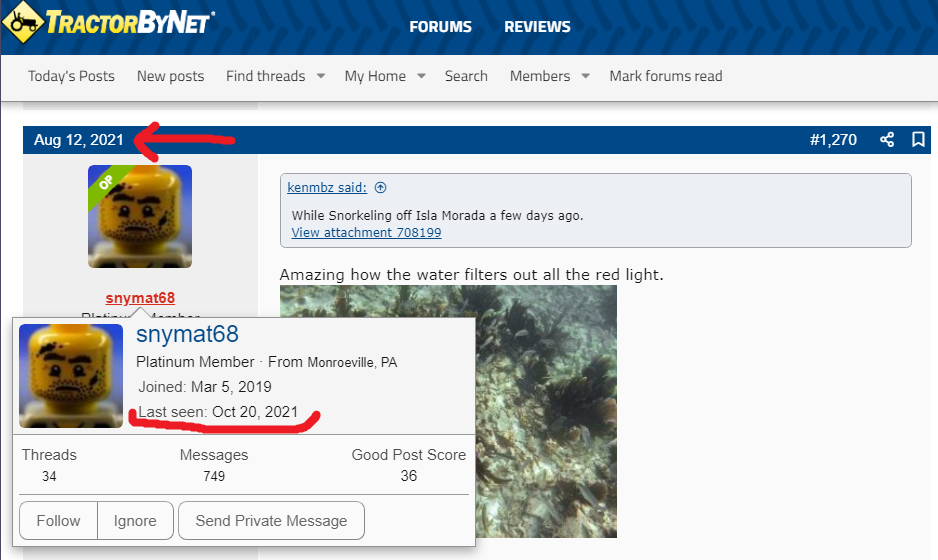Image resolution: width=938 pixels, height=560 pixels.
Task: Follow user snymat68
Action: click(x=58, y=521)
